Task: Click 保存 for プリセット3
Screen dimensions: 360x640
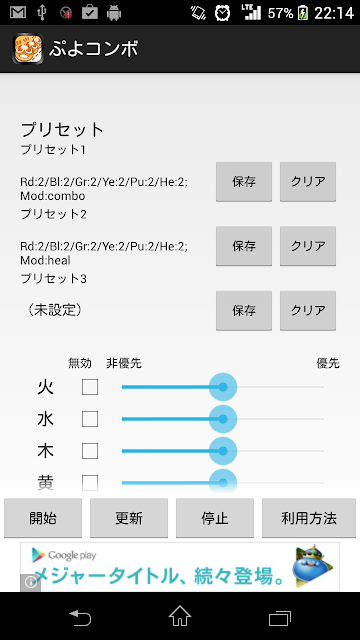Action: coord(244,311)
